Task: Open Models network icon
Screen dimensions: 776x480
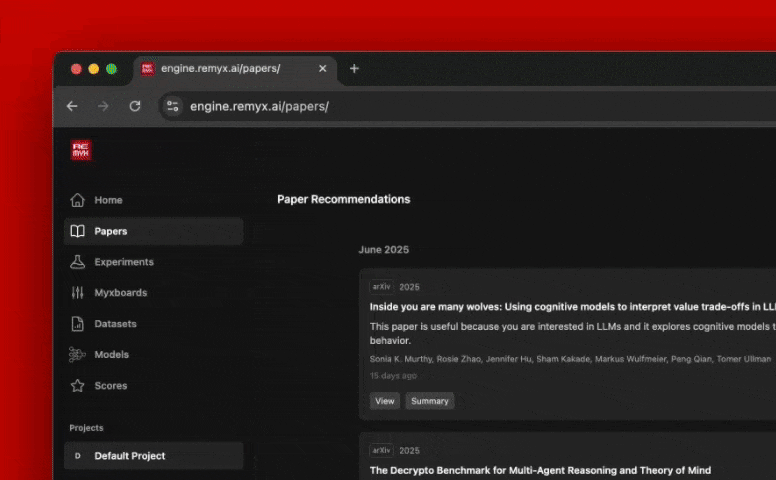Action: 77,354
